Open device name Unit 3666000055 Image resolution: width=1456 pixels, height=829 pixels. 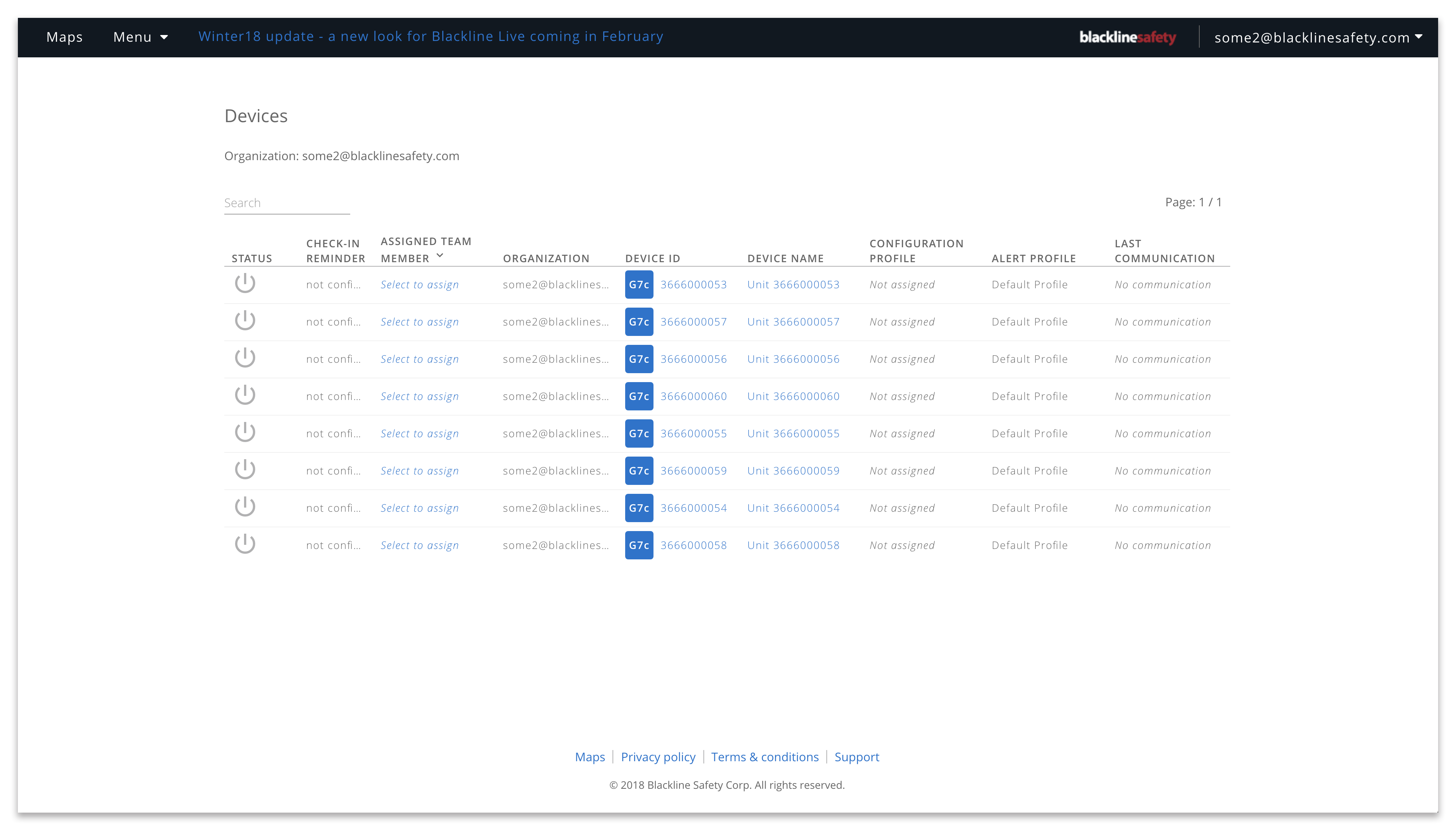point(793,434)
